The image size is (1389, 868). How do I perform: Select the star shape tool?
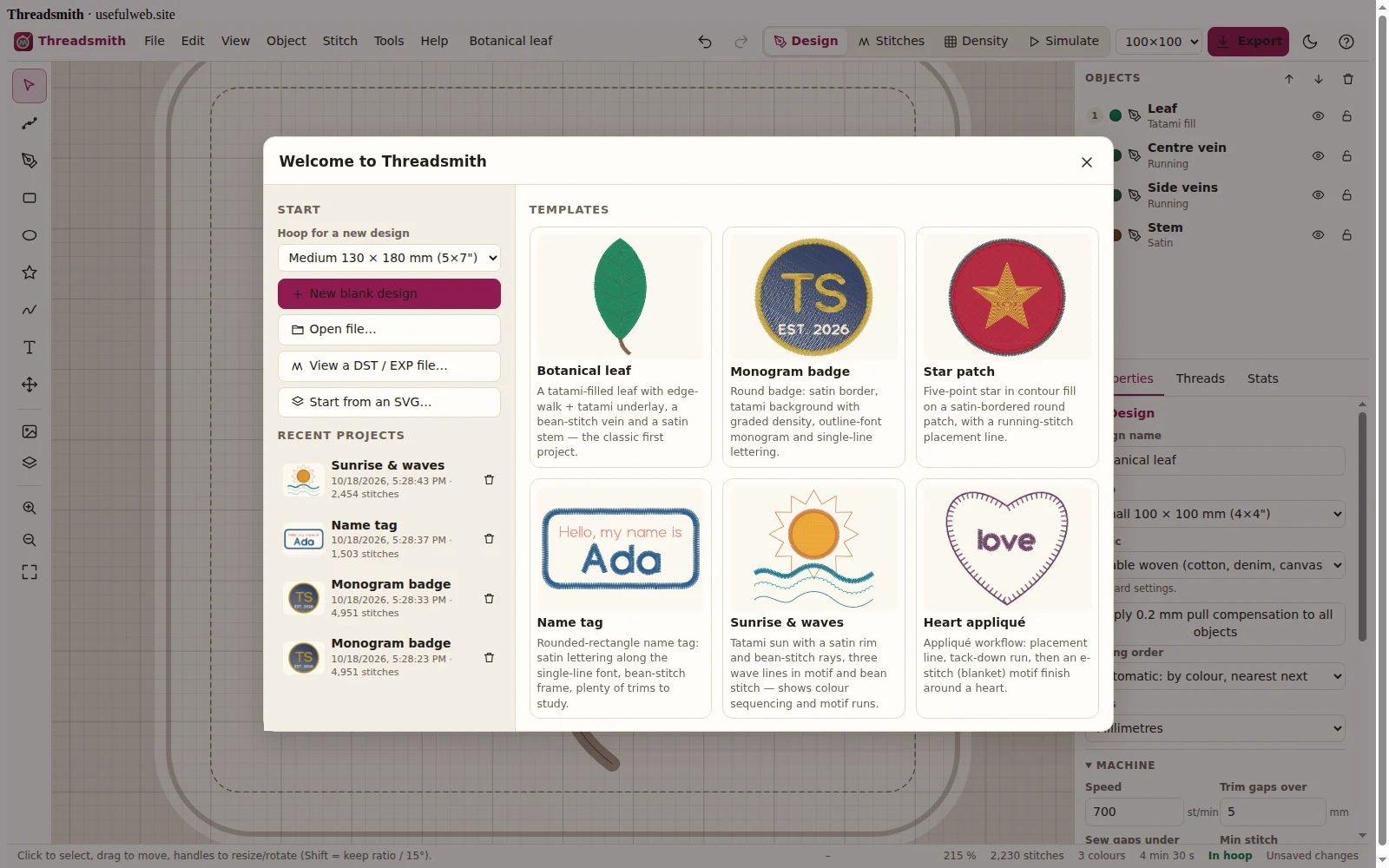(x=30, y=273)
